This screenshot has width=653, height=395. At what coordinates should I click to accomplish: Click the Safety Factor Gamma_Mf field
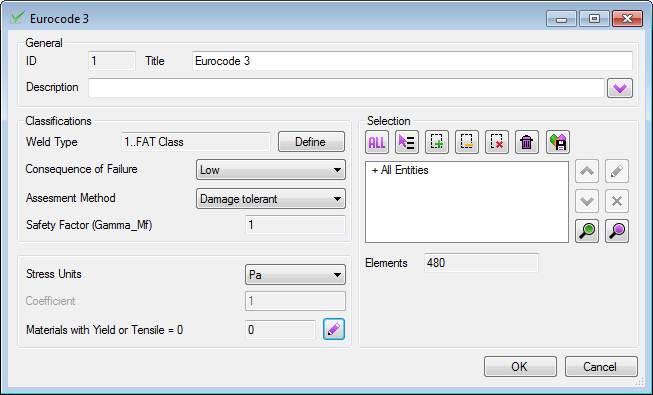295,225
